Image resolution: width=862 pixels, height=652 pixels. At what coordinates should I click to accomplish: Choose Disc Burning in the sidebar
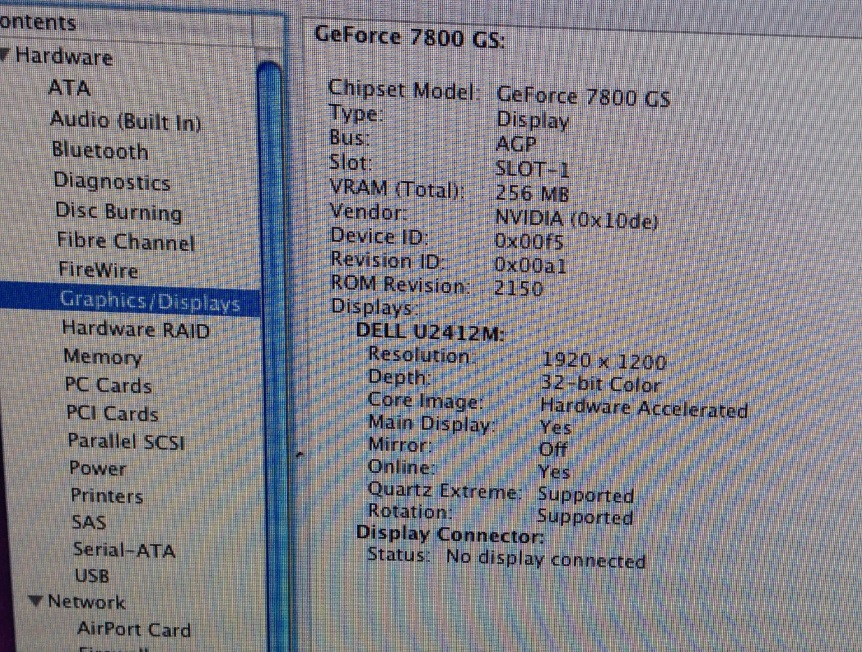119,212
